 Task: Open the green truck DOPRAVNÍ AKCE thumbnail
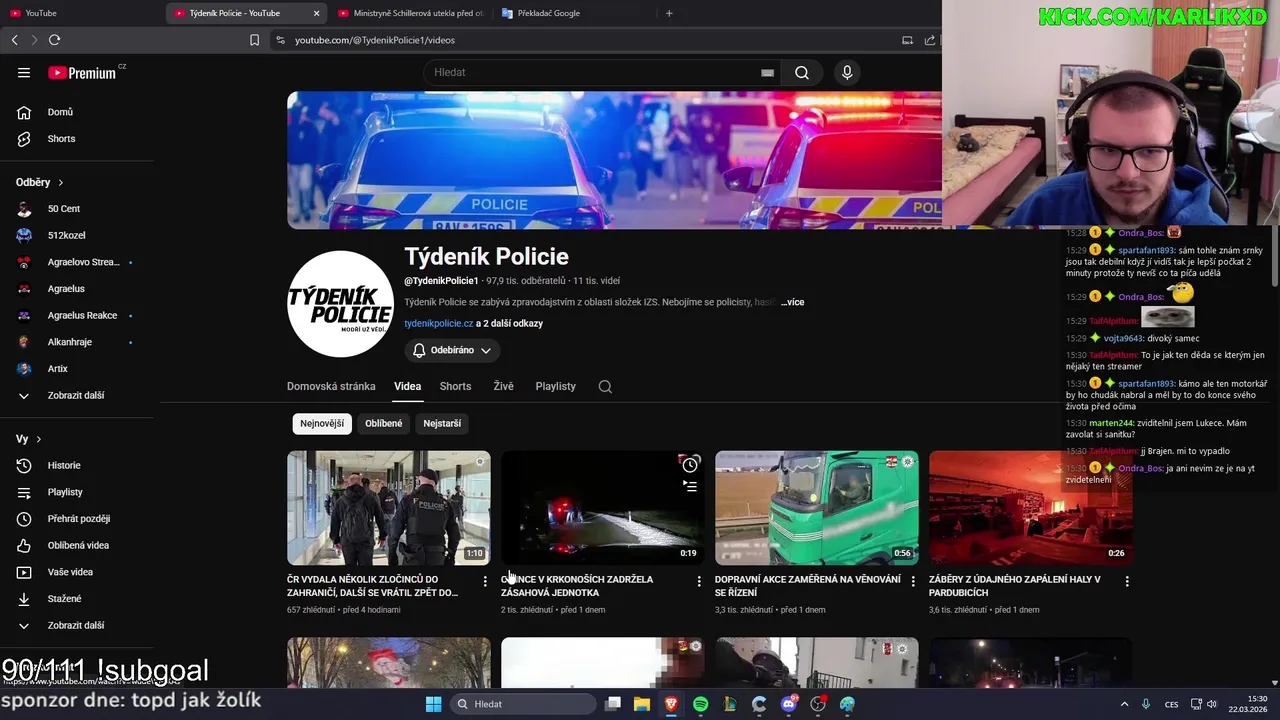point(817,508)
